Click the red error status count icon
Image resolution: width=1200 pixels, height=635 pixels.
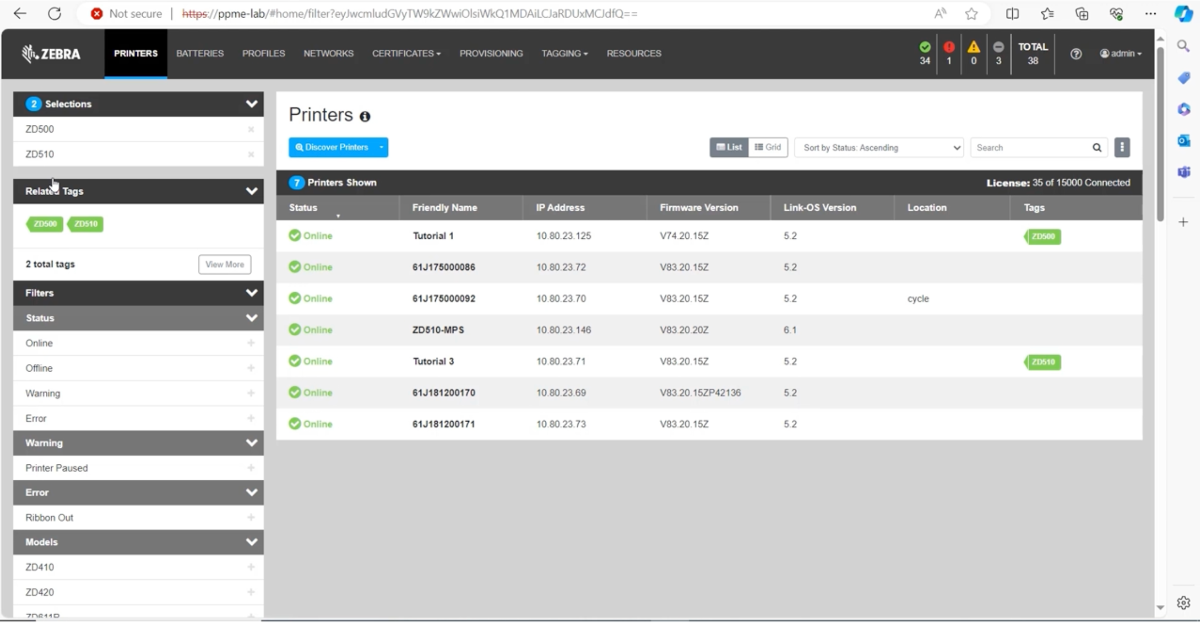pos(949,47)
